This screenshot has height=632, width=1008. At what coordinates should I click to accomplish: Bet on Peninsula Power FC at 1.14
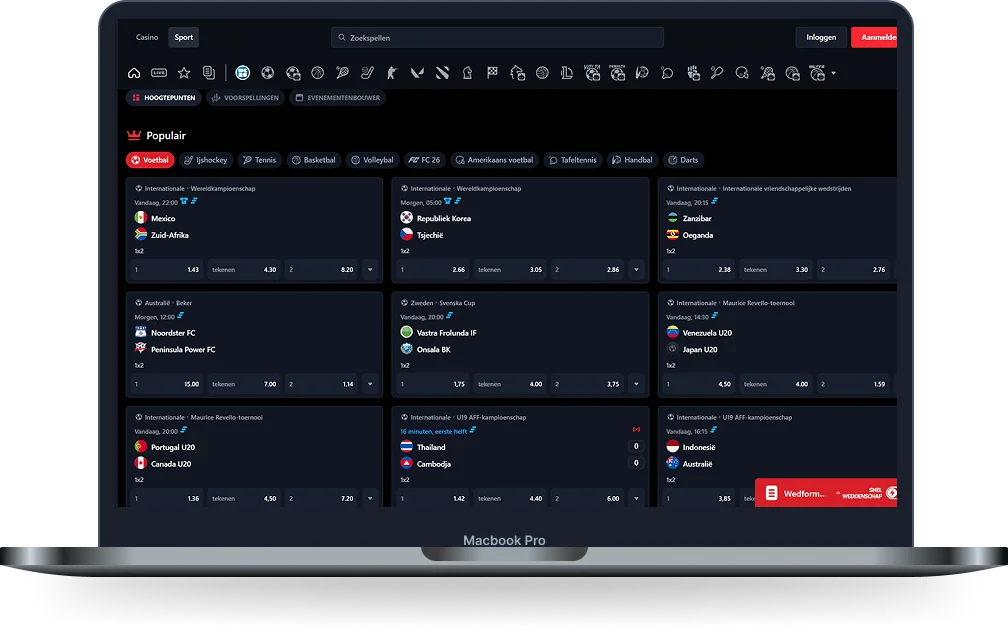point(321,384)
